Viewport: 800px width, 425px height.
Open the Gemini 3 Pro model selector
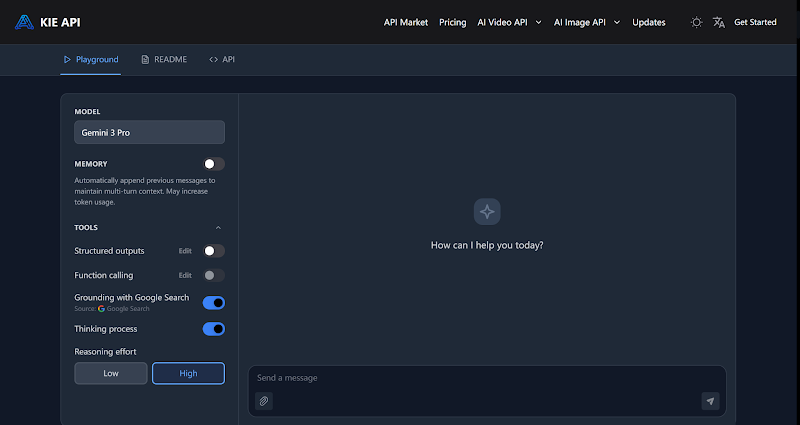(x=149, y=132)
